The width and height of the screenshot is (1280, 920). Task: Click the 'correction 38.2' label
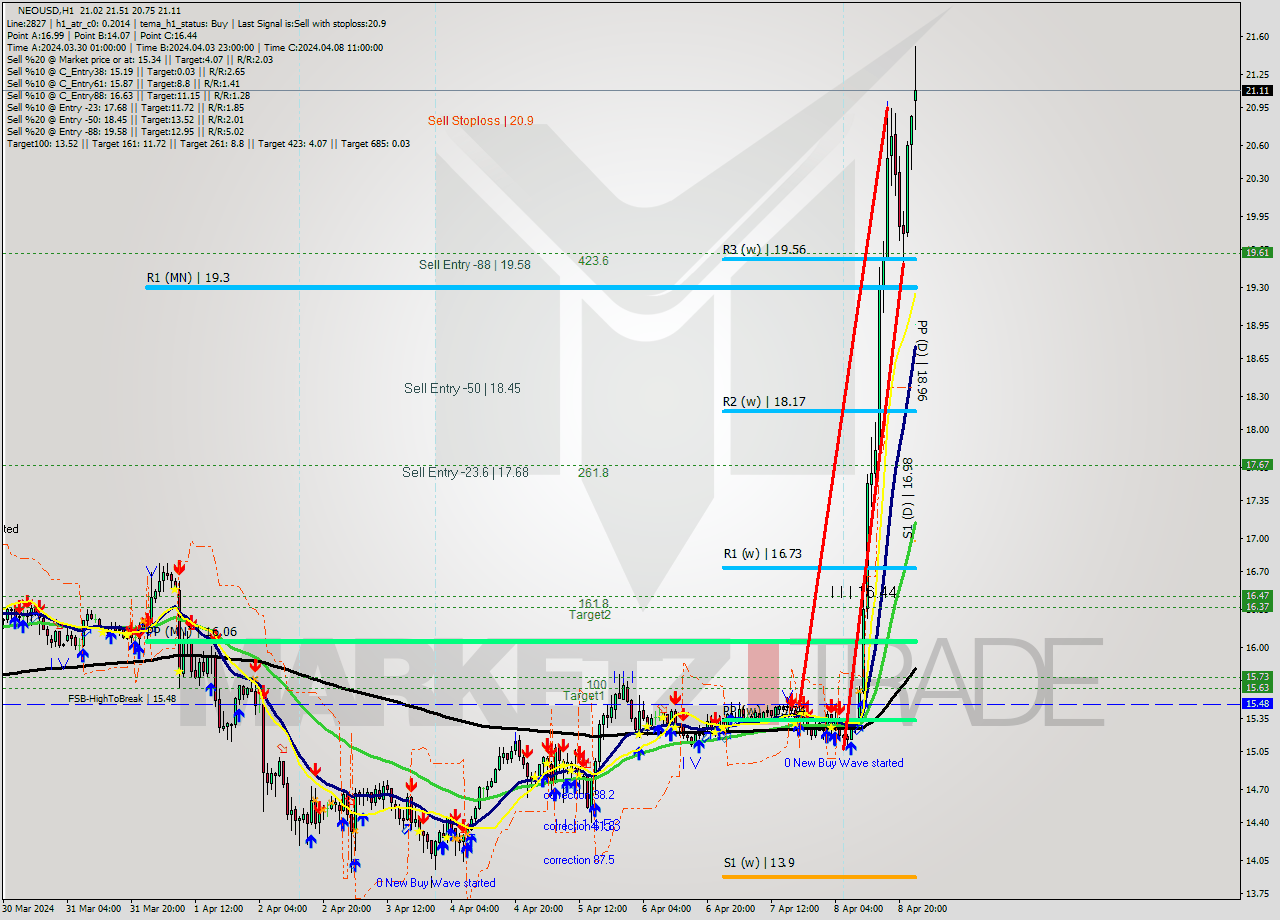pyautogui.click(x=579, y=795)
